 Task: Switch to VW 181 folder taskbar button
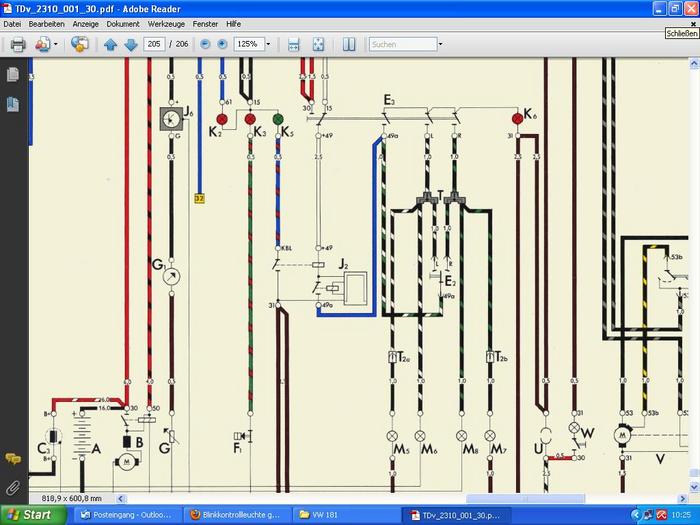point(346,515)
